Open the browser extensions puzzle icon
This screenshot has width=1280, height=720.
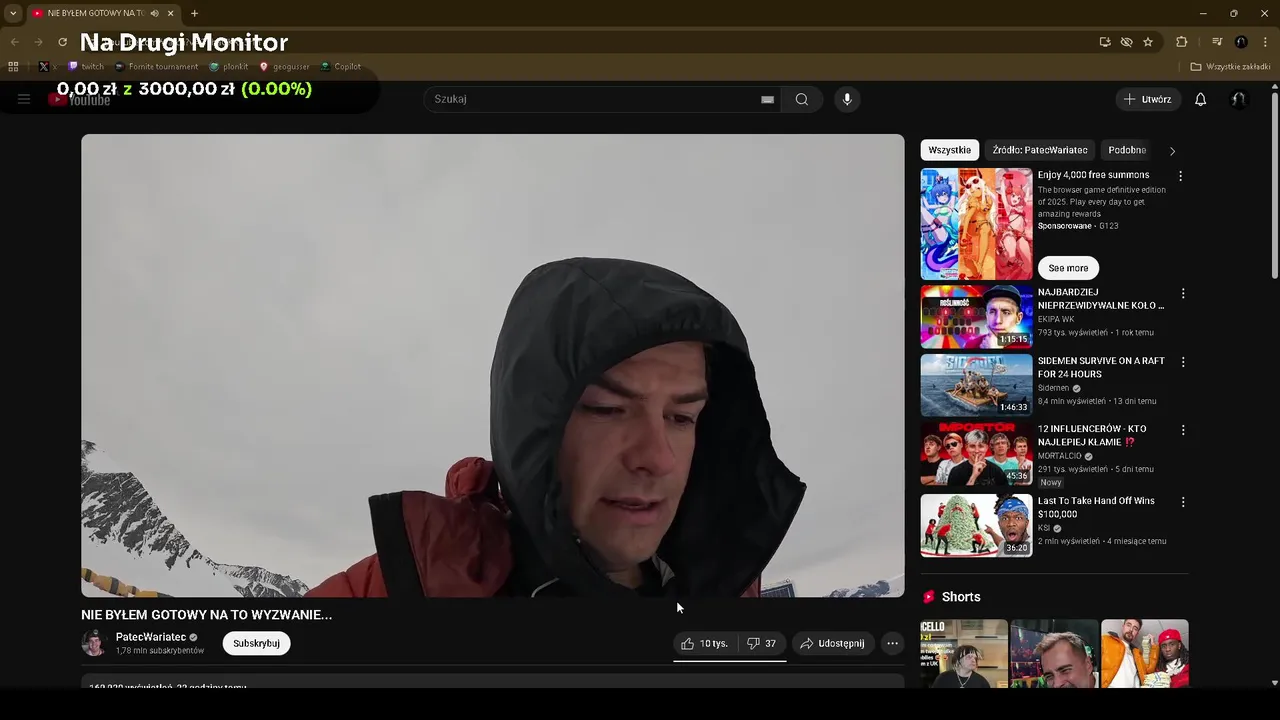[x=1182, y=42]
